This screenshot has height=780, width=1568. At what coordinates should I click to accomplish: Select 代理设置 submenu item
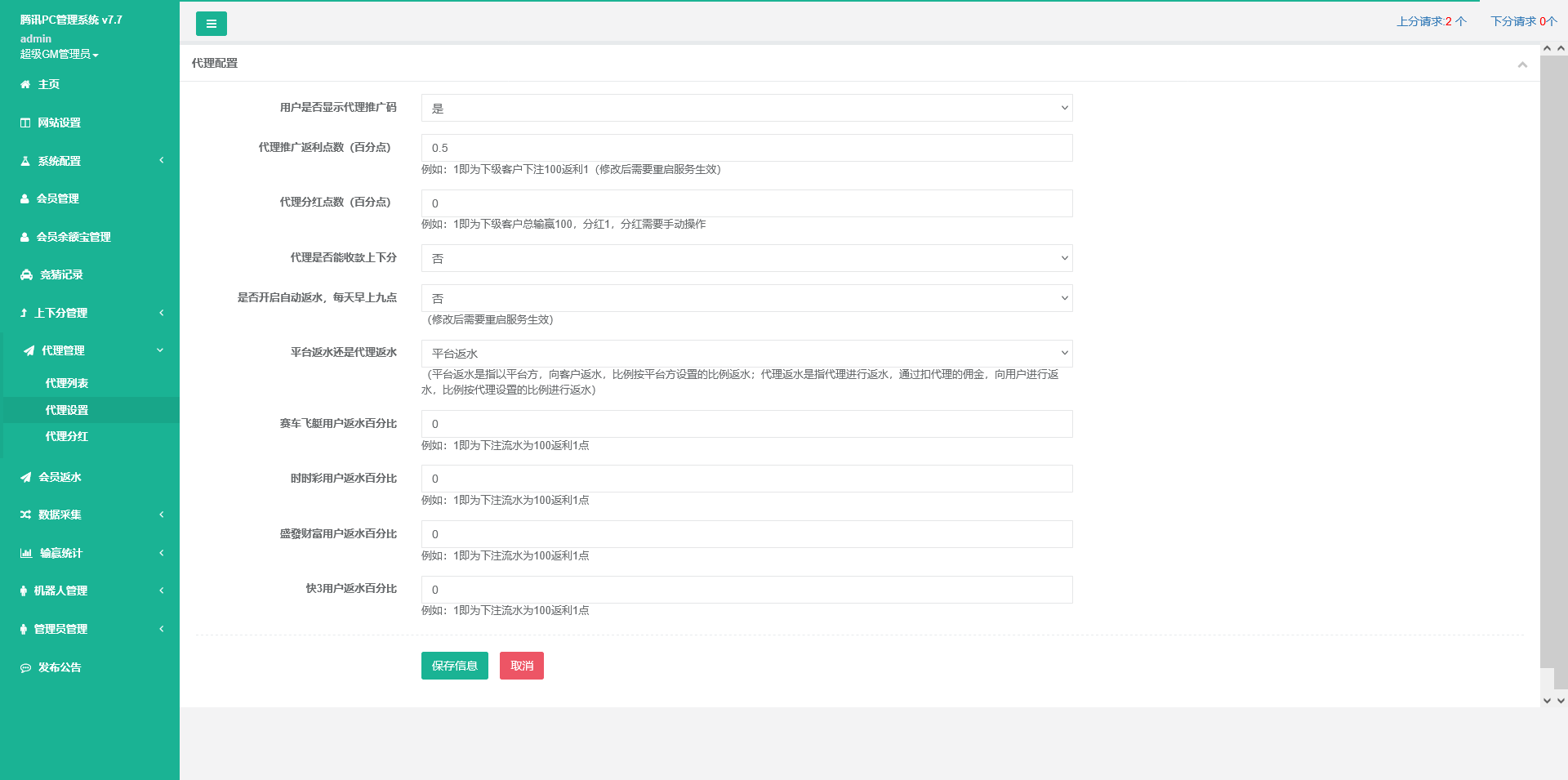(x=67, y=410)
